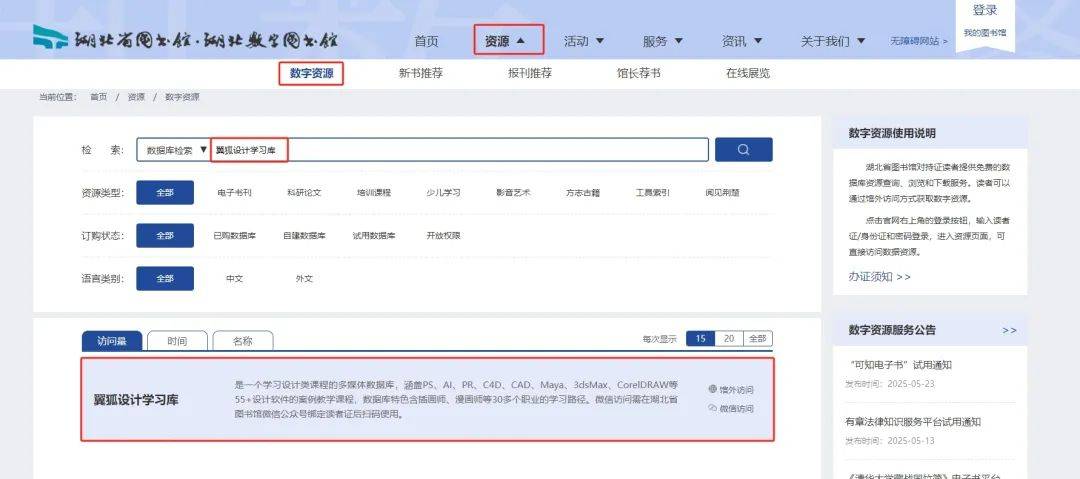Sort results by the 时间 tab
The image size is (1080, 479).
coord(177,341)
